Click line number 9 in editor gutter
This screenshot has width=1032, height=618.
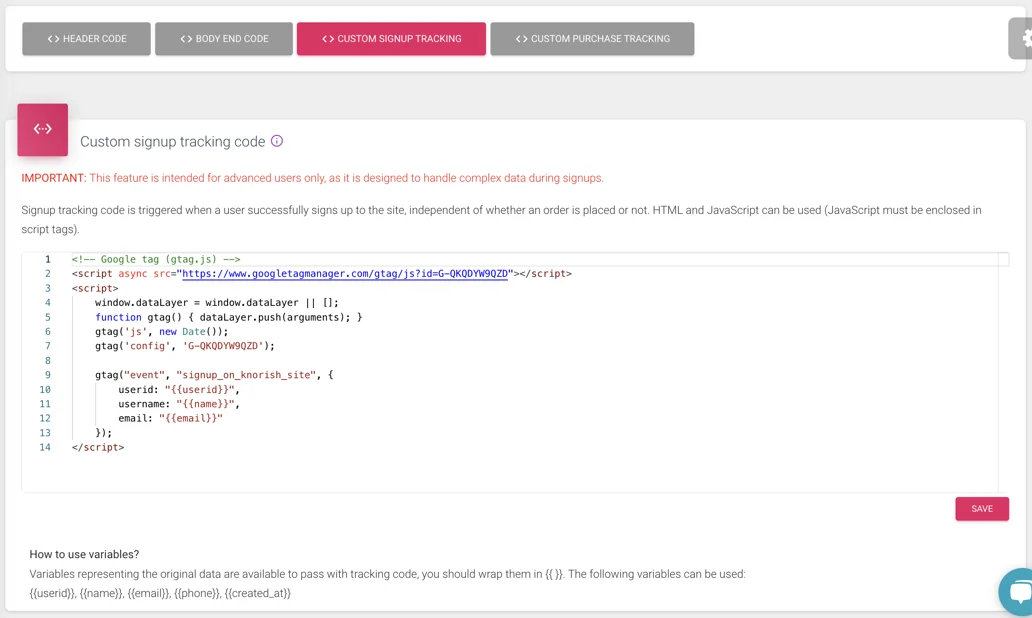(46, 375)
